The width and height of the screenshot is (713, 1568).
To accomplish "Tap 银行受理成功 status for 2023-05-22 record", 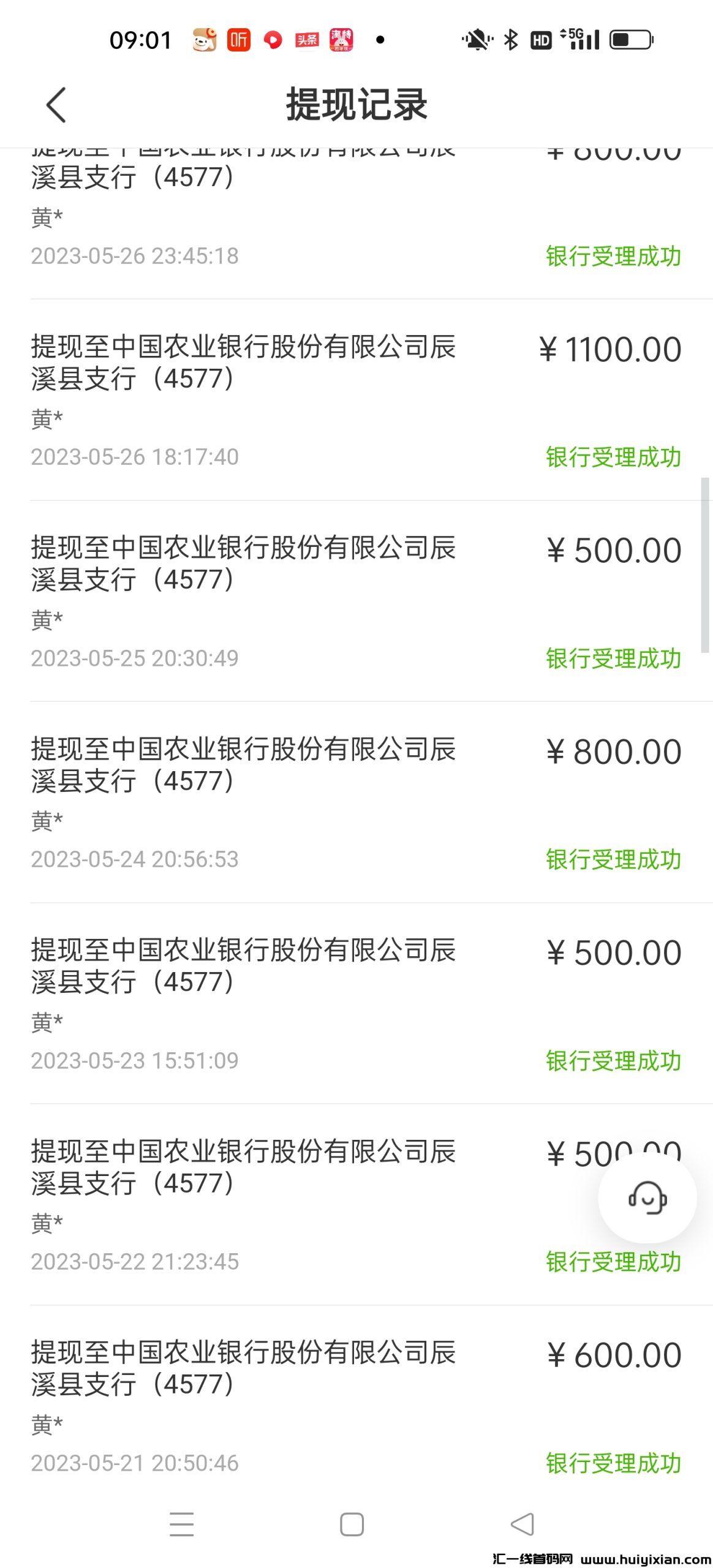I will pyautogui.click(x=613, y=1262).
